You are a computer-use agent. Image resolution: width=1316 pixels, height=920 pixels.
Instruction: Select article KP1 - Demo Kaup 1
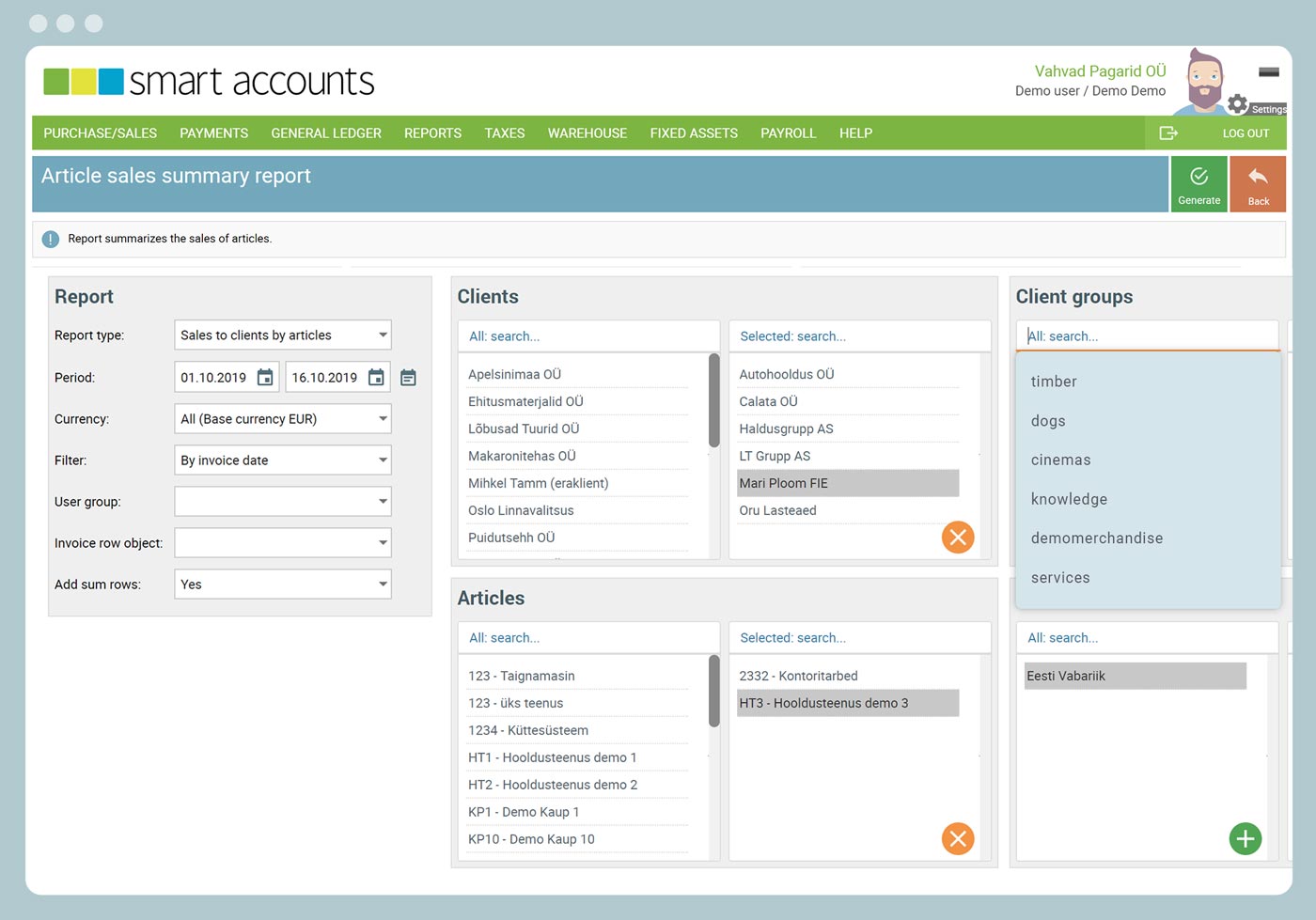tap(578, 812)
